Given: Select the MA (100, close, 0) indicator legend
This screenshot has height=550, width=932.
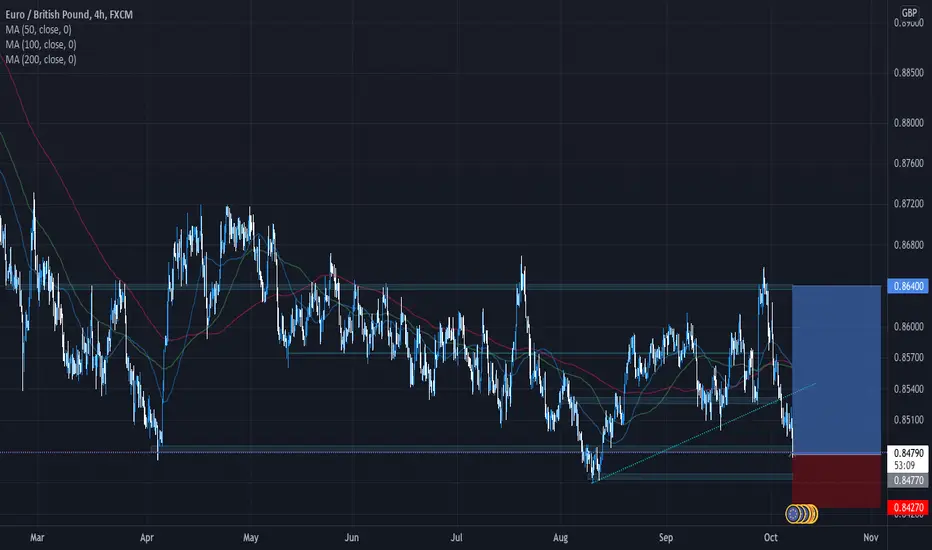Looking at the screenshot, I should [x=41, y=45].
